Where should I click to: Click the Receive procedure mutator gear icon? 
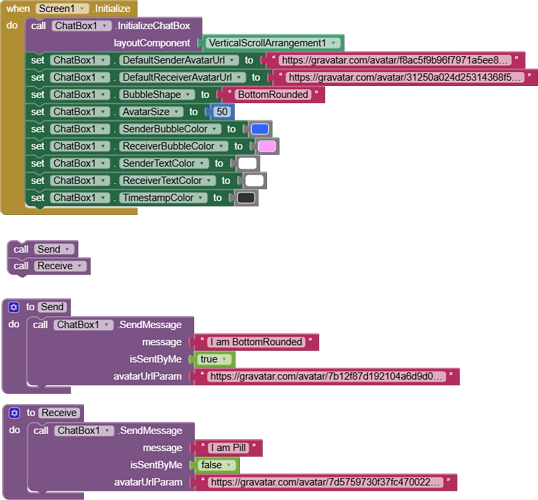[14, 413]
